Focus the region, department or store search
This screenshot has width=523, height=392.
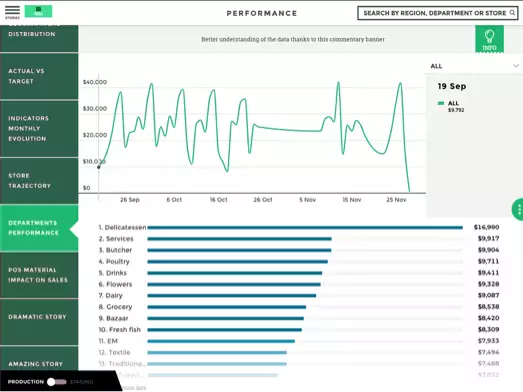point(438,13)
